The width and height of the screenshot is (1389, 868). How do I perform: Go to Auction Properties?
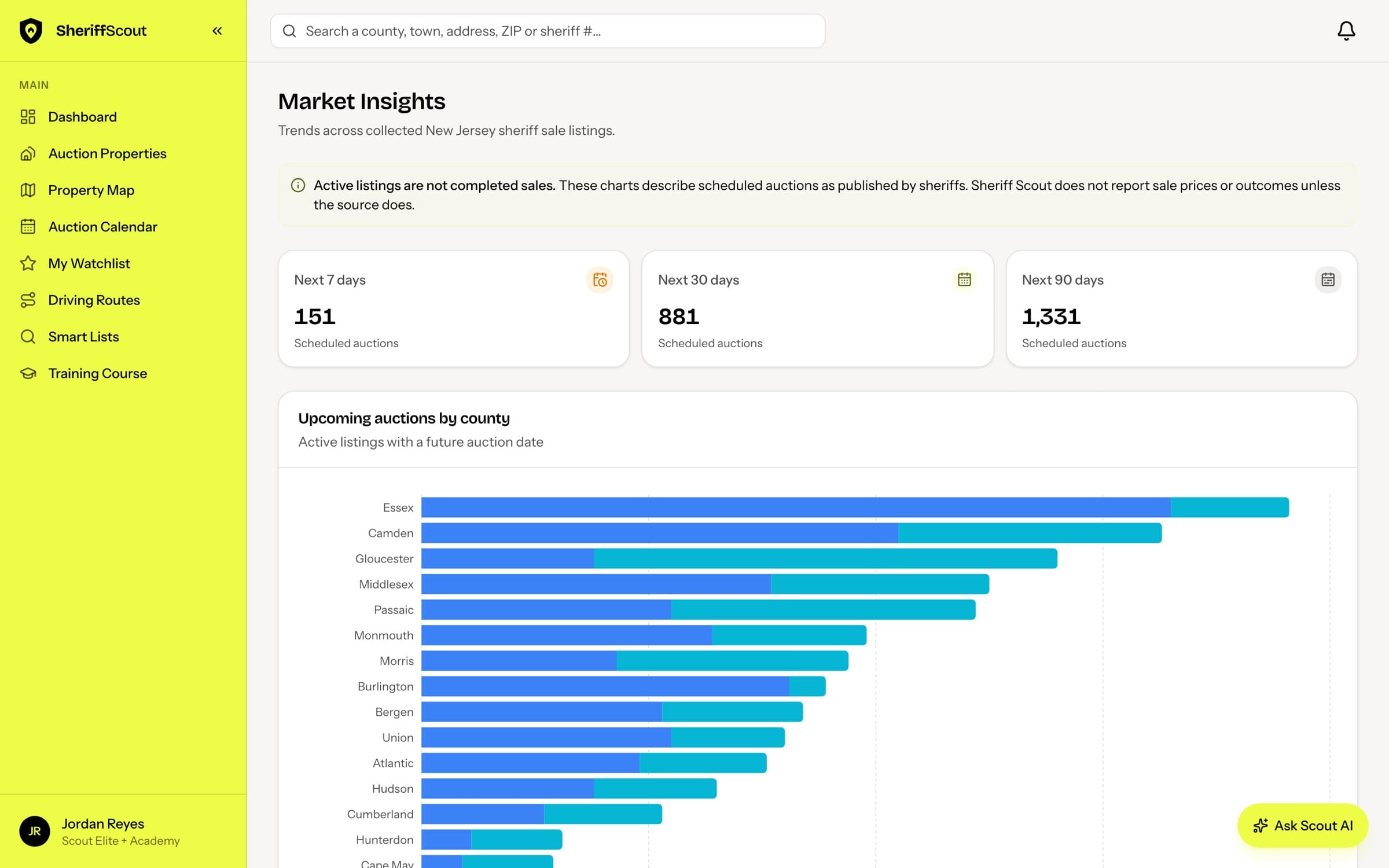pyautogui.click(x=123, y=153)
